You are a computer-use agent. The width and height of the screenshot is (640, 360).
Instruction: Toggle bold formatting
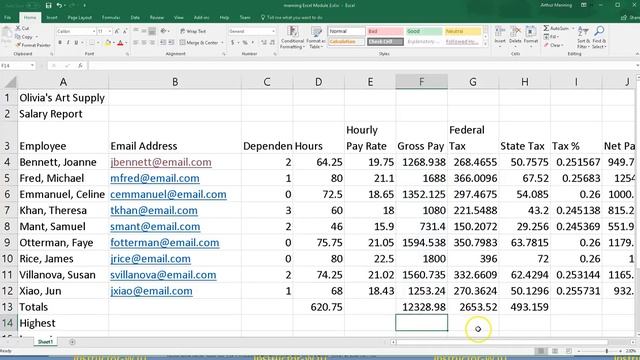click(60, 43)
